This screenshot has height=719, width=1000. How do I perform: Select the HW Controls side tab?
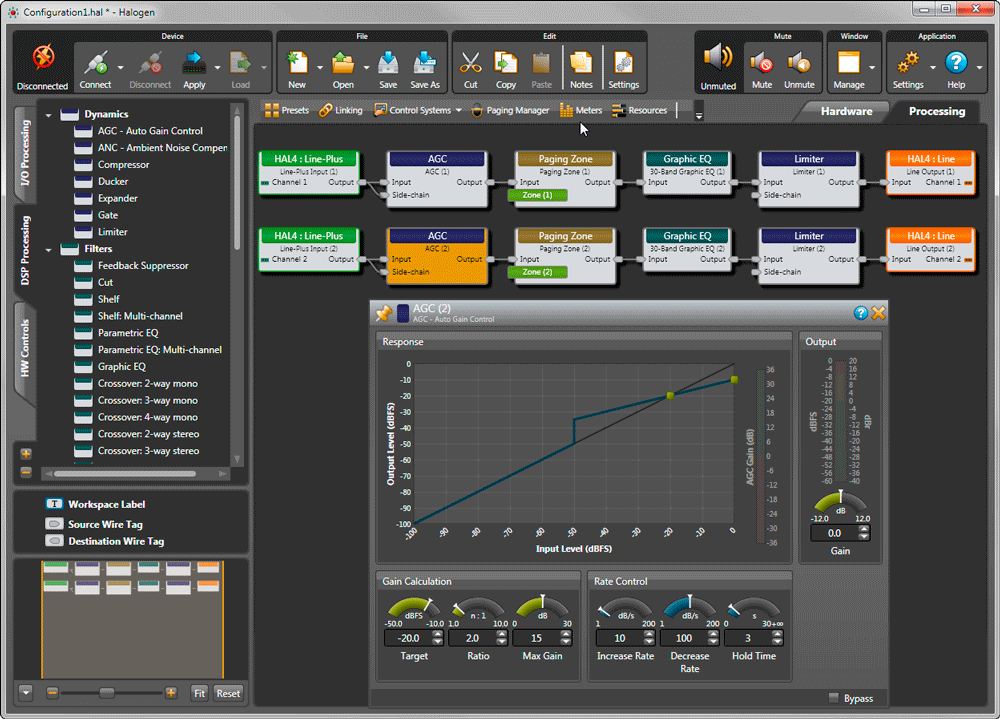pos(26,348)
